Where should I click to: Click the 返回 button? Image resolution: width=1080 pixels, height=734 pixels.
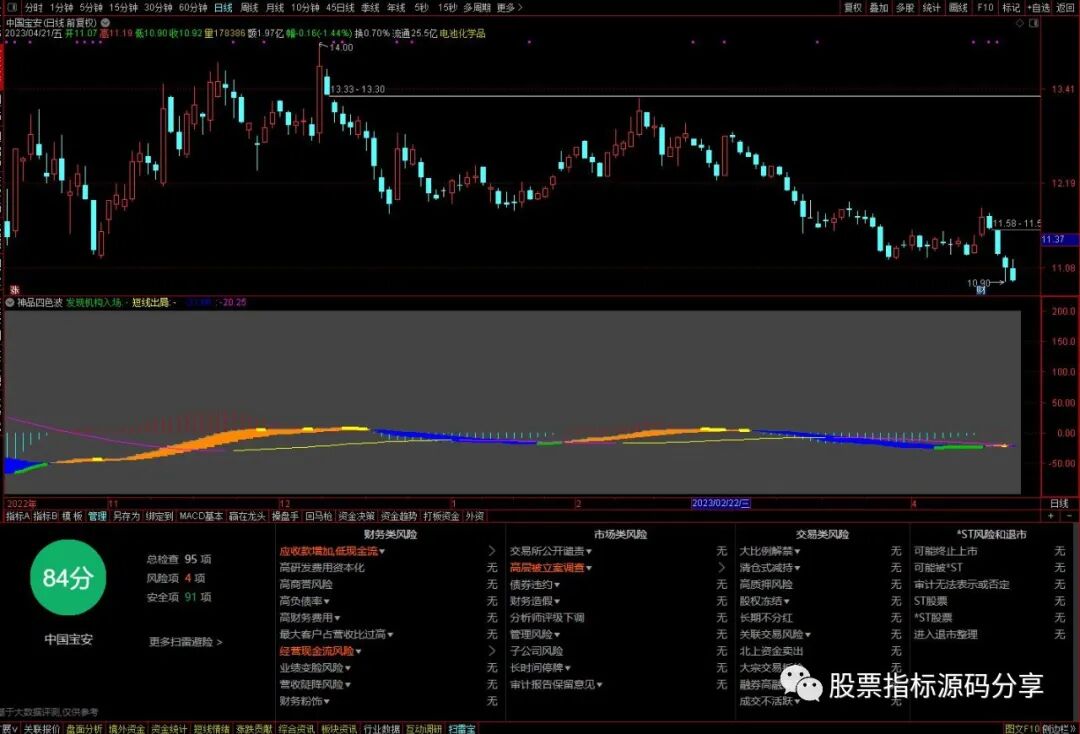[1066, 8]
